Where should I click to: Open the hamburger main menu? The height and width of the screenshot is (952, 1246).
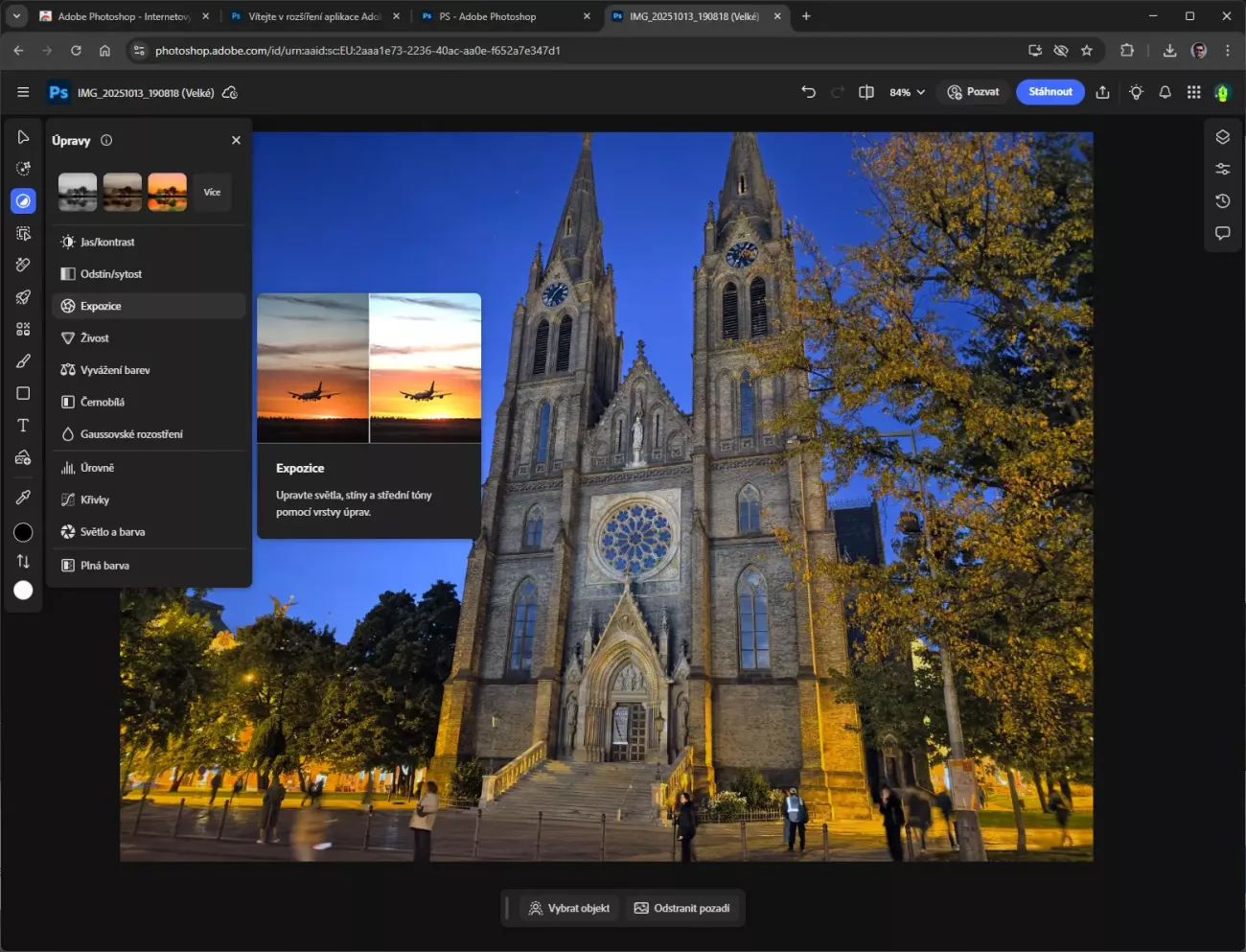pos(23,92)
